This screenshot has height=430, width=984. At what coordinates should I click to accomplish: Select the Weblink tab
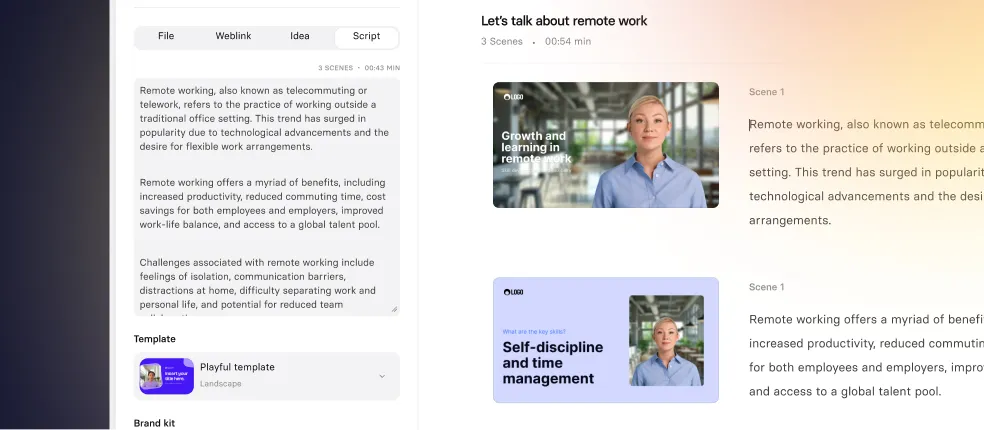pyautogui.click(x=233, y=37)
